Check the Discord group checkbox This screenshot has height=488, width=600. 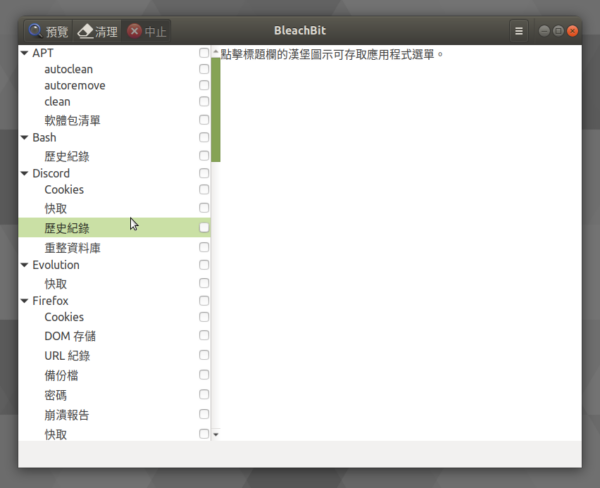coord(204,173)
